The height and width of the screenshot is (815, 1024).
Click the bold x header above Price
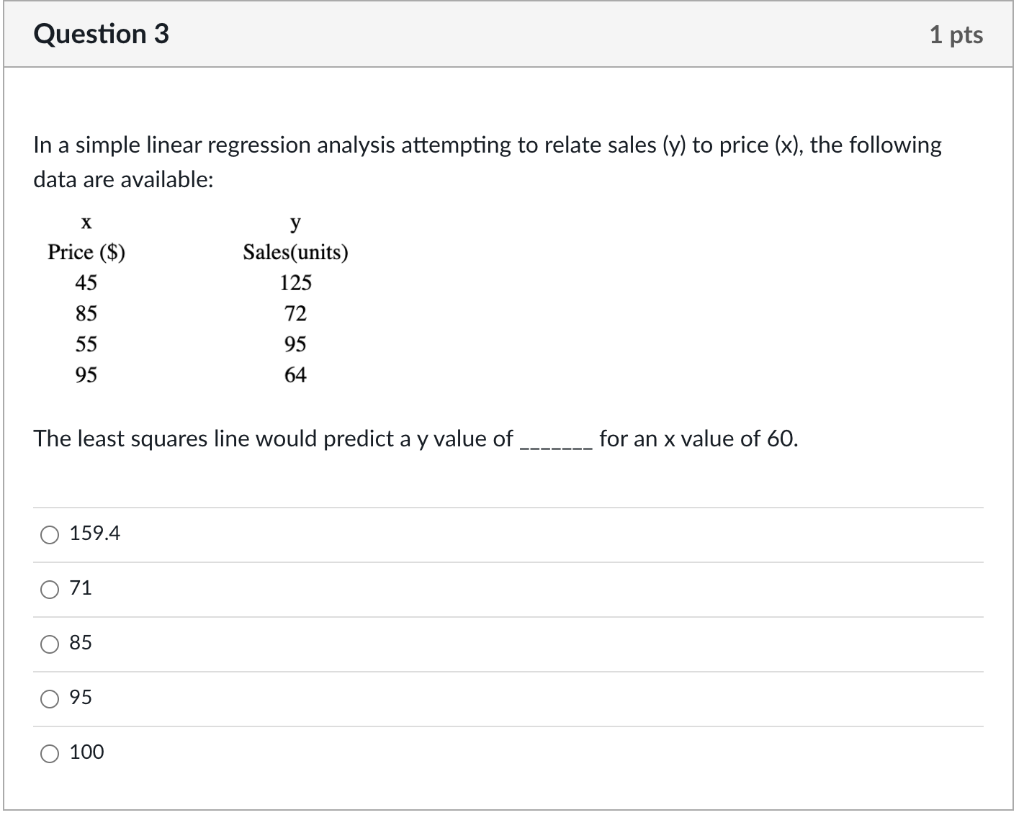(87, 221)
